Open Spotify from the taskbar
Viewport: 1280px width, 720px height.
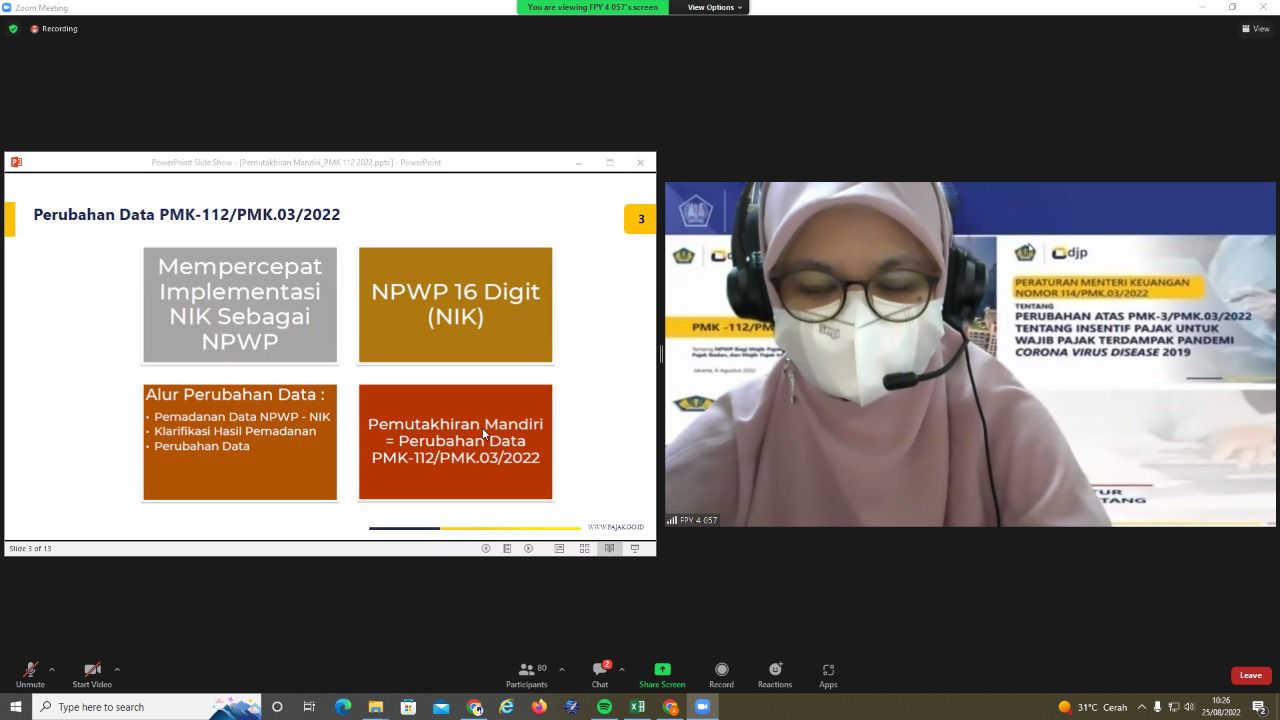click(604, 707)
